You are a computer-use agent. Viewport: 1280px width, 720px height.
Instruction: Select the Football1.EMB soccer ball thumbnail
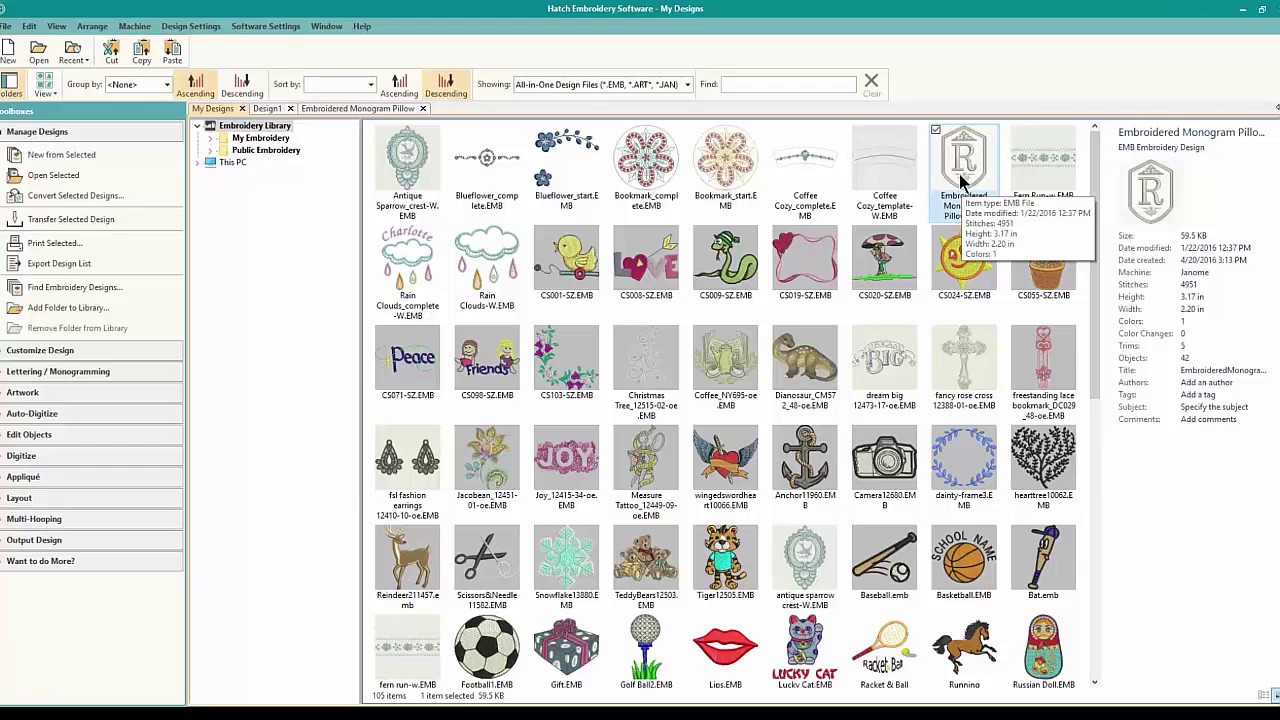pos(487,647)
